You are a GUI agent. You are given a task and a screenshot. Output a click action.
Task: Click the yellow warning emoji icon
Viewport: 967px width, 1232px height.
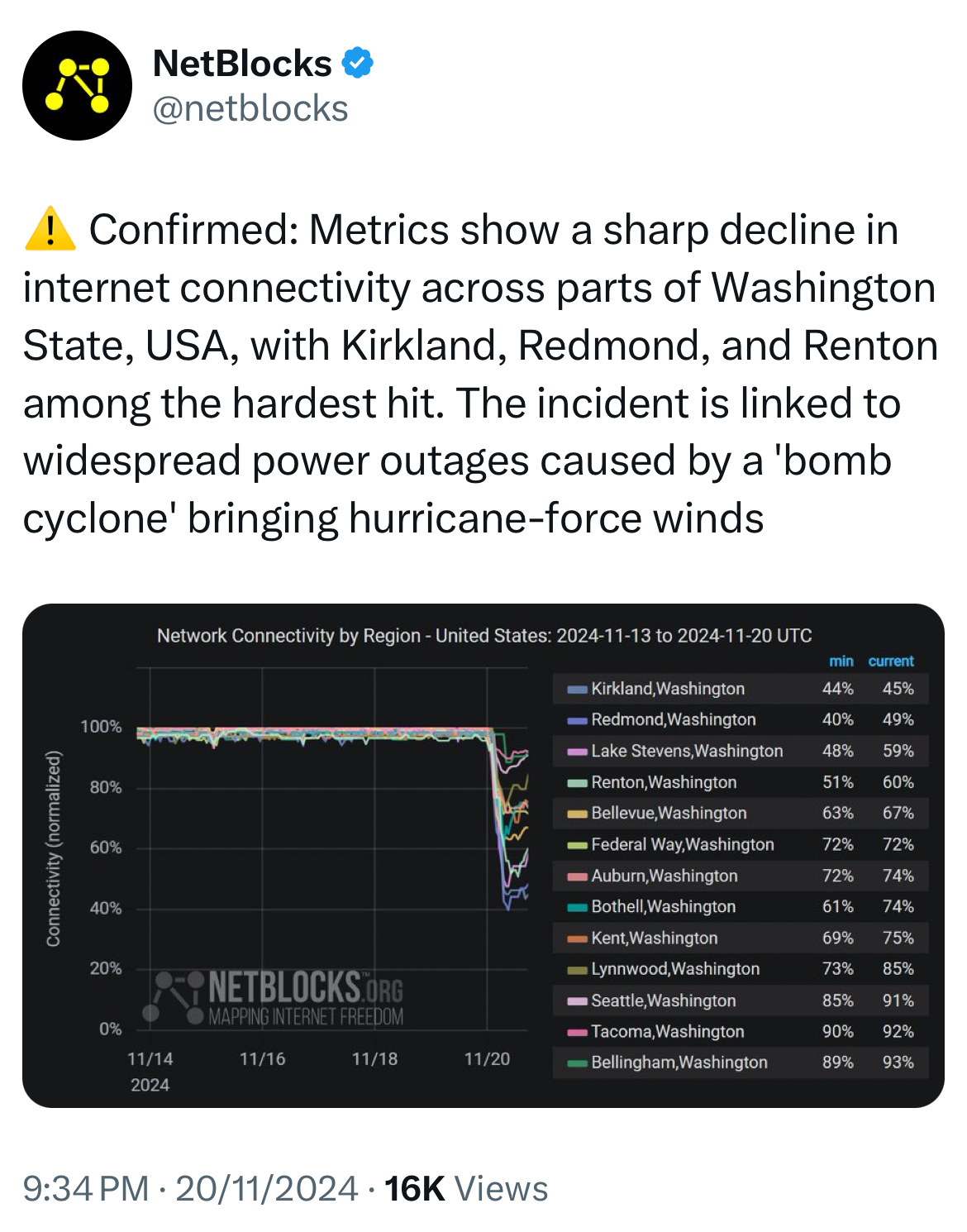pyautogui.click(x=50, y=229)
